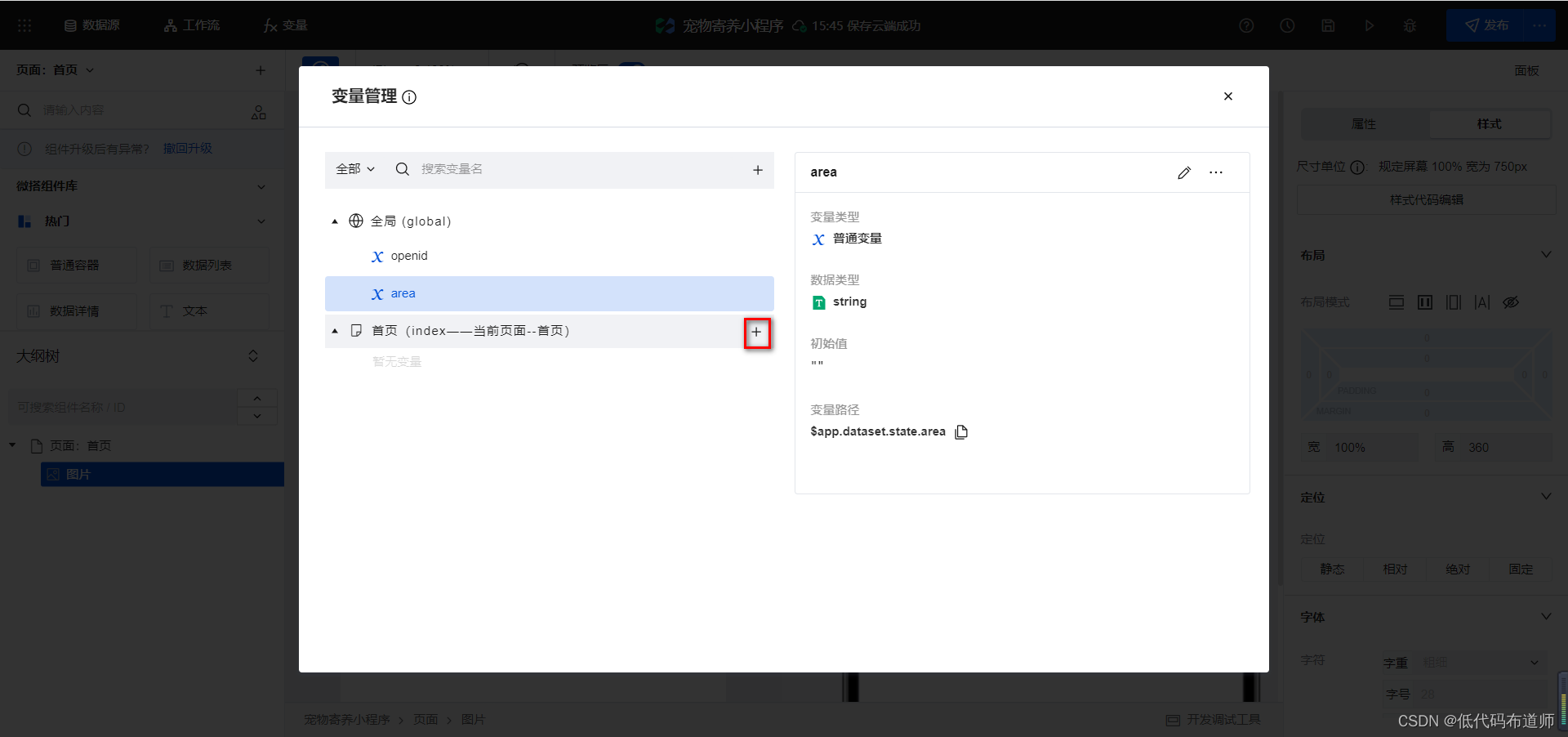Click the debug bug icon in top bar
The width and height of the screenshot is (1568, 737).
pos(1410,25)
